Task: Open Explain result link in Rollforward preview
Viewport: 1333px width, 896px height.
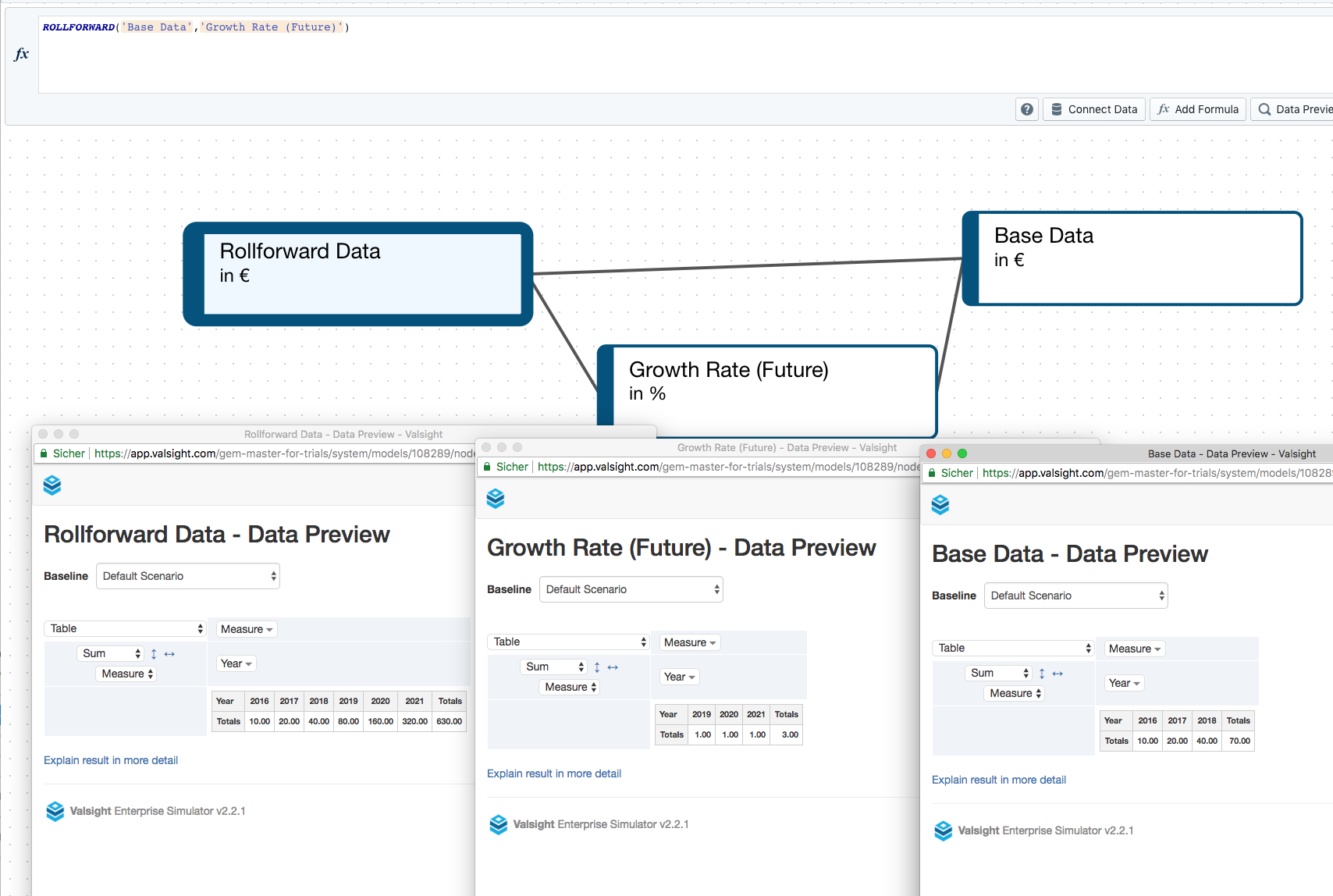Action: (111, 760)
